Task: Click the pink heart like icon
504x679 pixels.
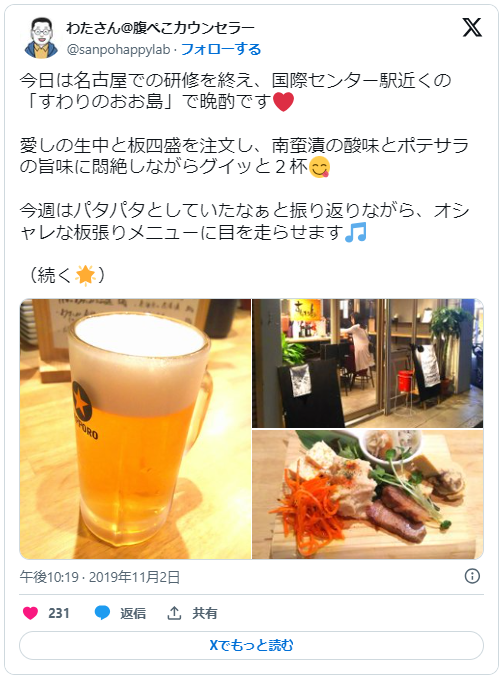Action: point(30,613)
